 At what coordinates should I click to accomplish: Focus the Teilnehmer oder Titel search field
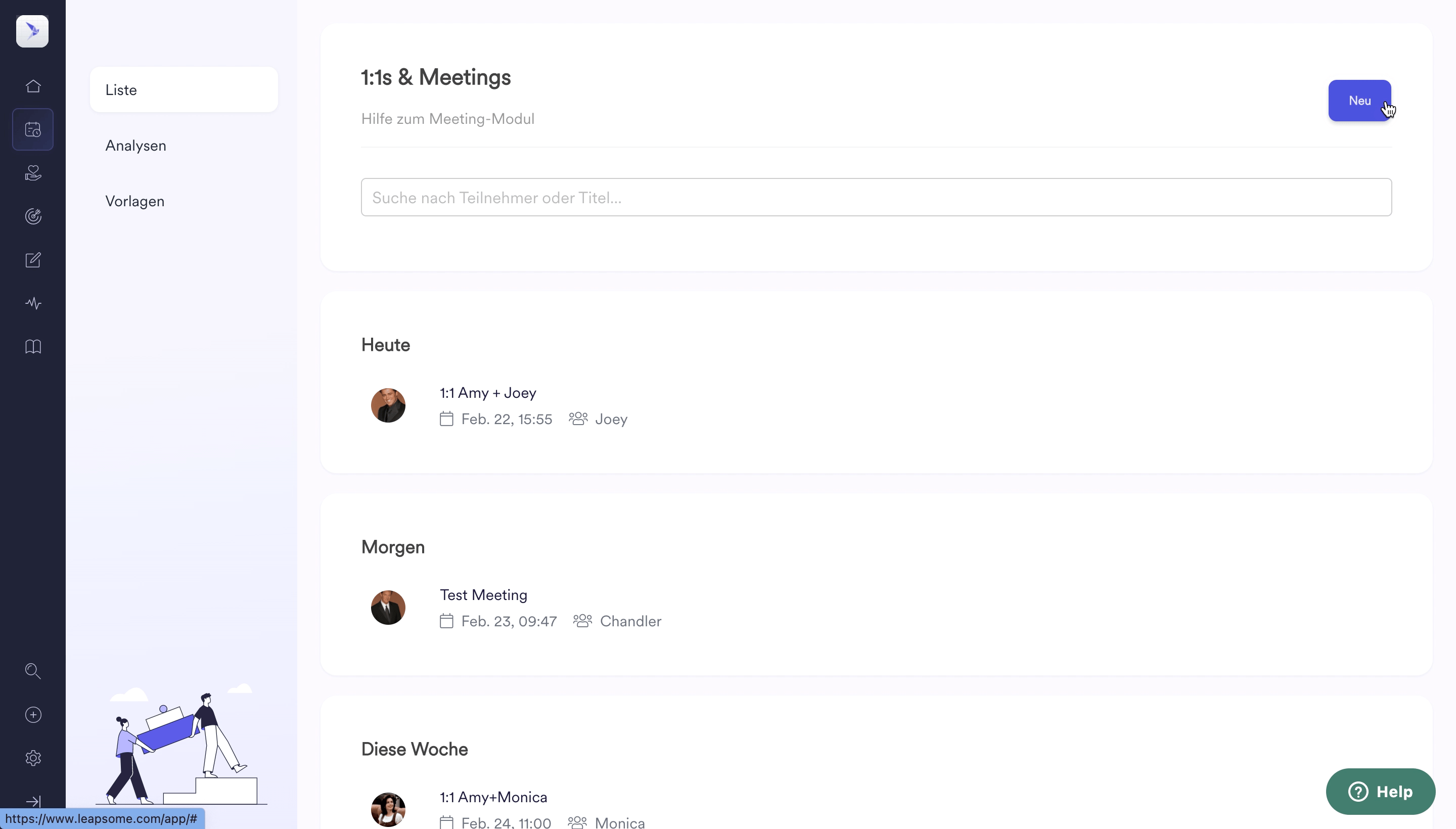(876, 197)
